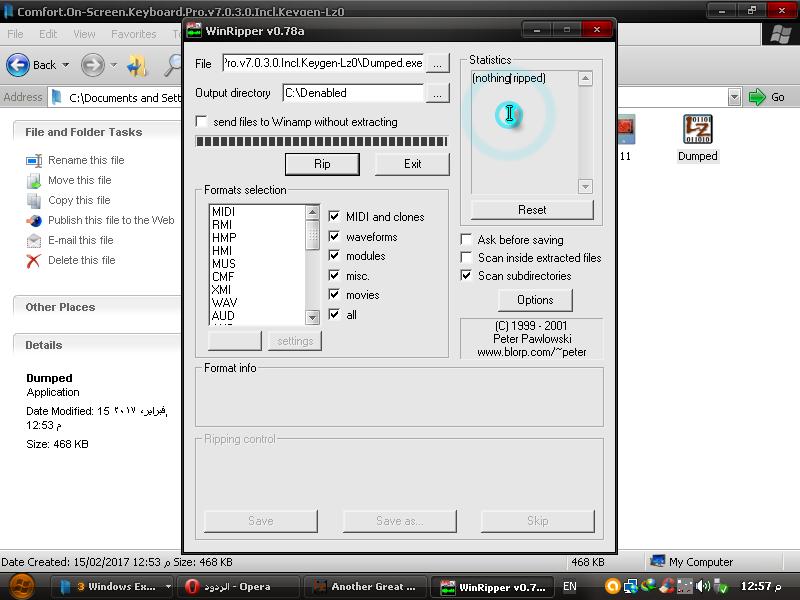
Task: Click the Forward arrow icon in Explorer
Action: 92,65
